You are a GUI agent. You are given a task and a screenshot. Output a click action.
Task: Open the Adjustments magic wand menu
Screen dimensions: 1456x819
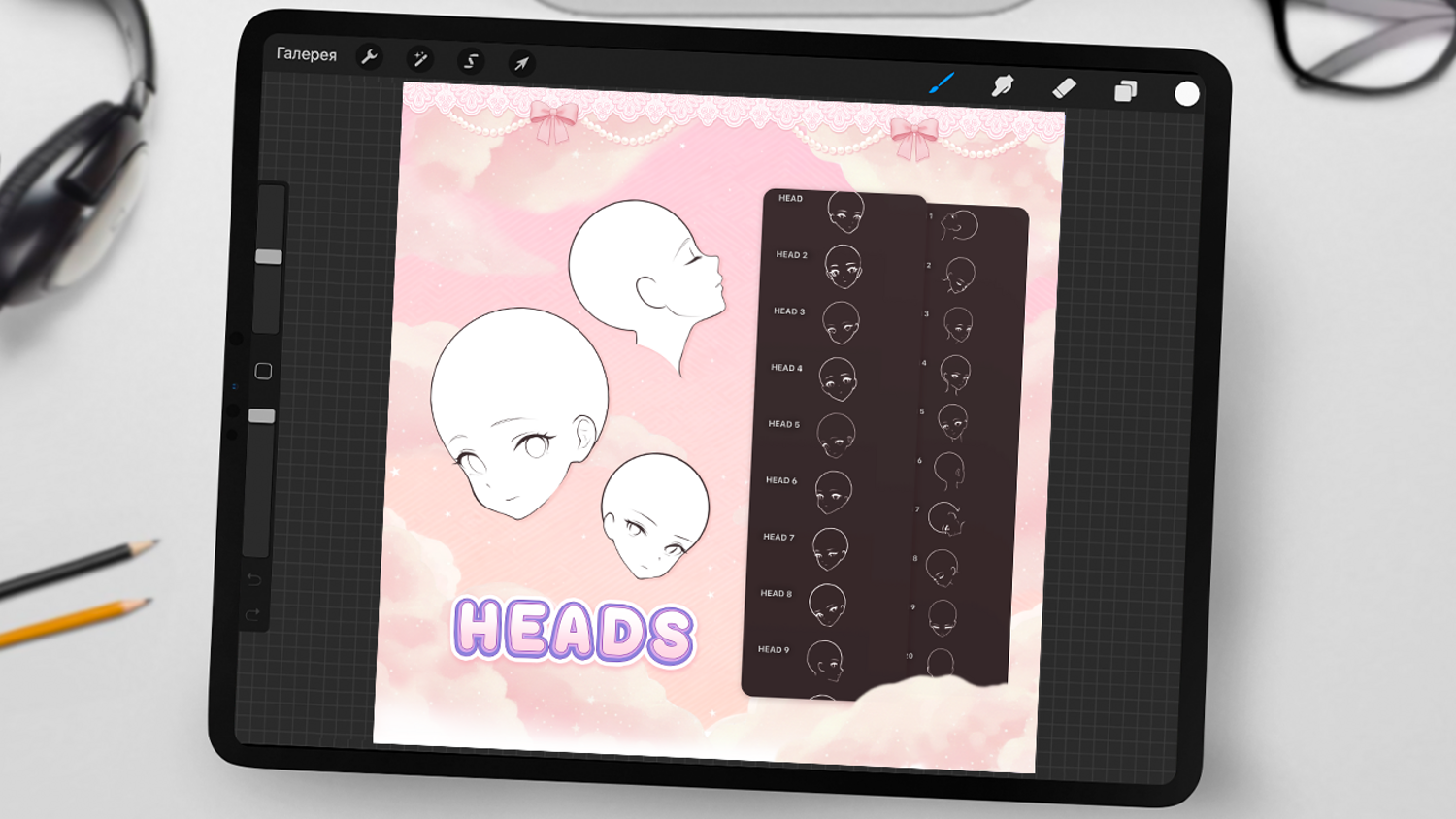tap(420, 59)
